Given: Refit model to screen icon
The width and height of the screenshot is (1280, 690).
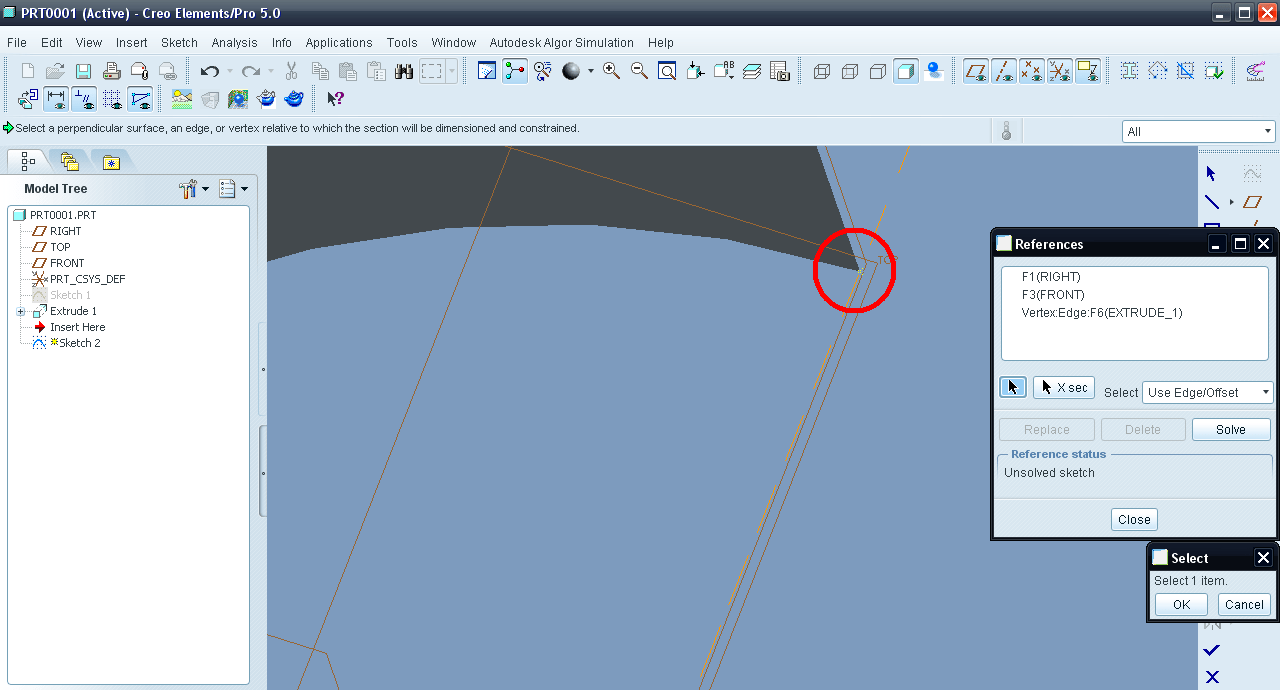Looking at the screenshot, I should [x=667, y=71].
